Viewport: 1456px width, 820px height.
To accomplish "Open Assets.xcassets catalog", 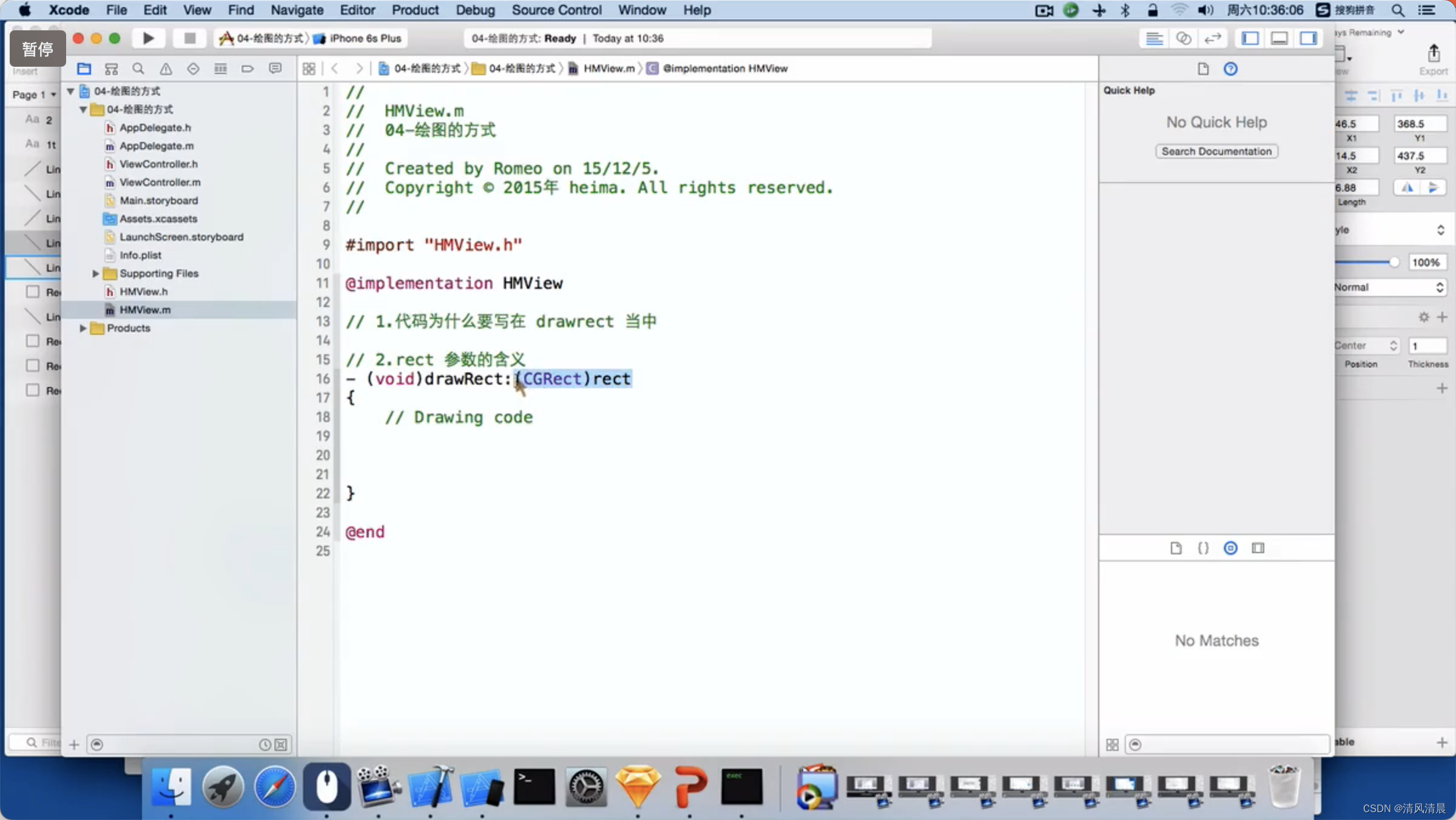I will [158, 218].
